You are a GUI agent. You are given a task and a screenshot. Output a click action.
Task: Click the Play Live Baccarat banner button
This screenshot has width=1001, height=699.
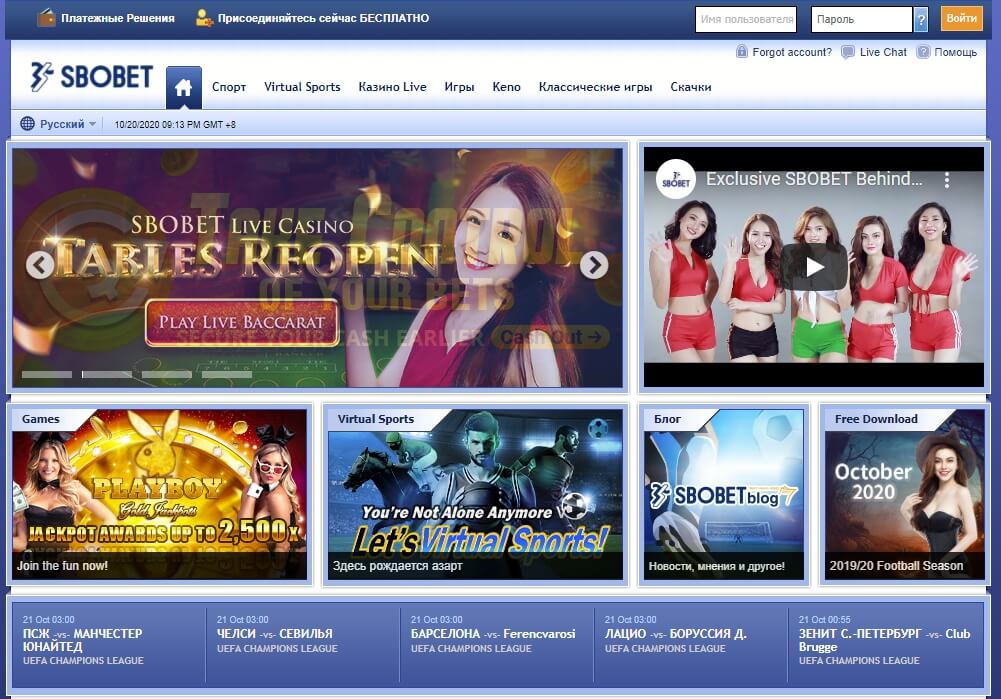[x=242, y=322]
